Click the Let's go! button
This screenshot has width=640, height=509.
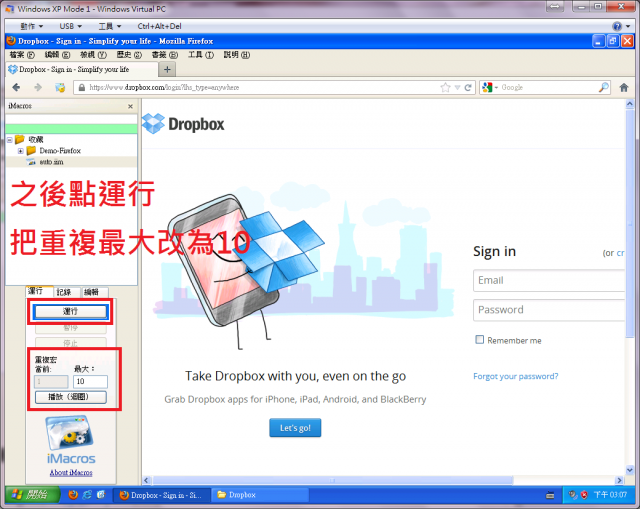pyautogui.click(x=295, y=428)
